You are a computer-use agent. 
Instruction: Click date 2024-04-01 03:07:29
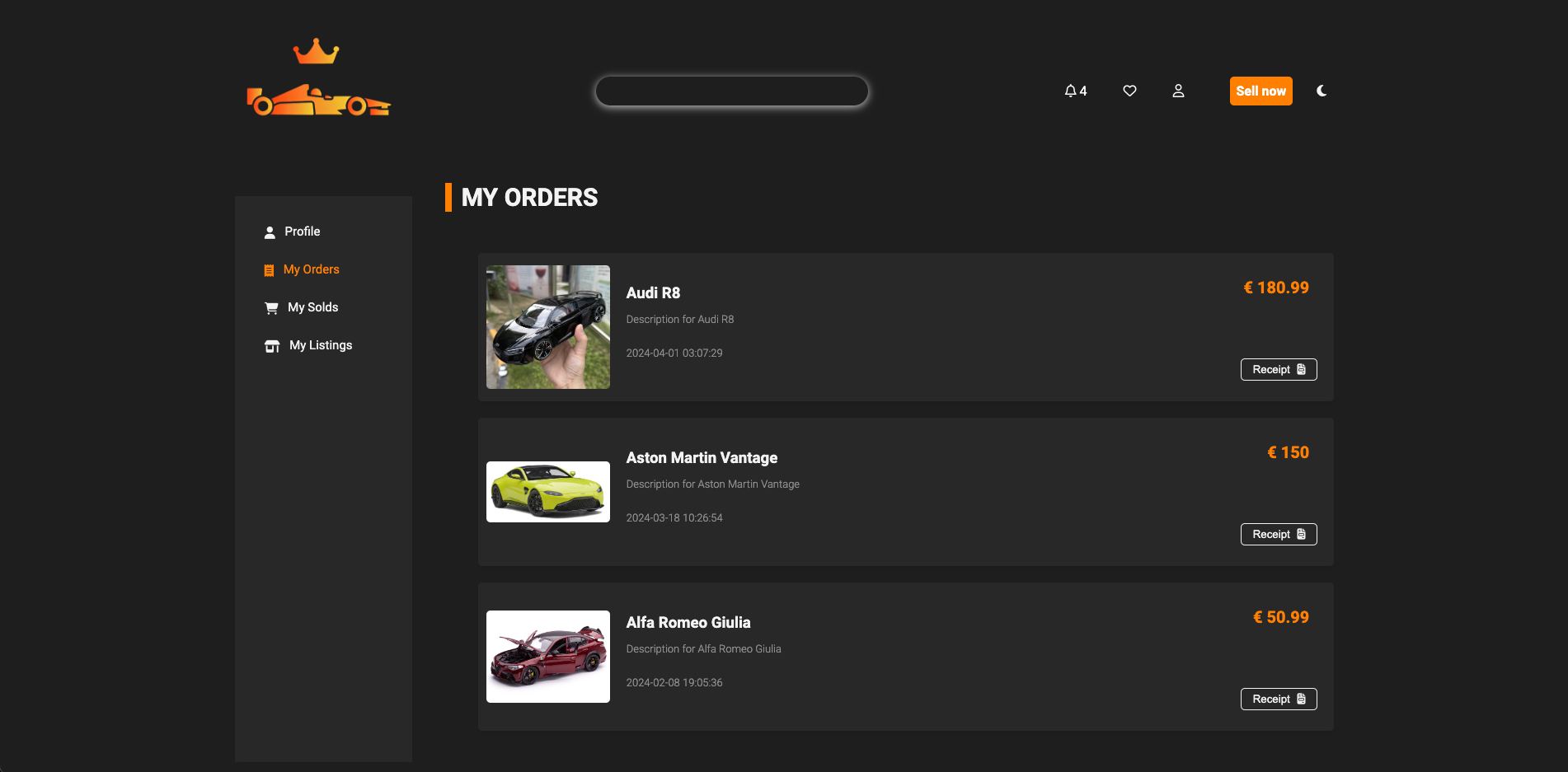674,353
